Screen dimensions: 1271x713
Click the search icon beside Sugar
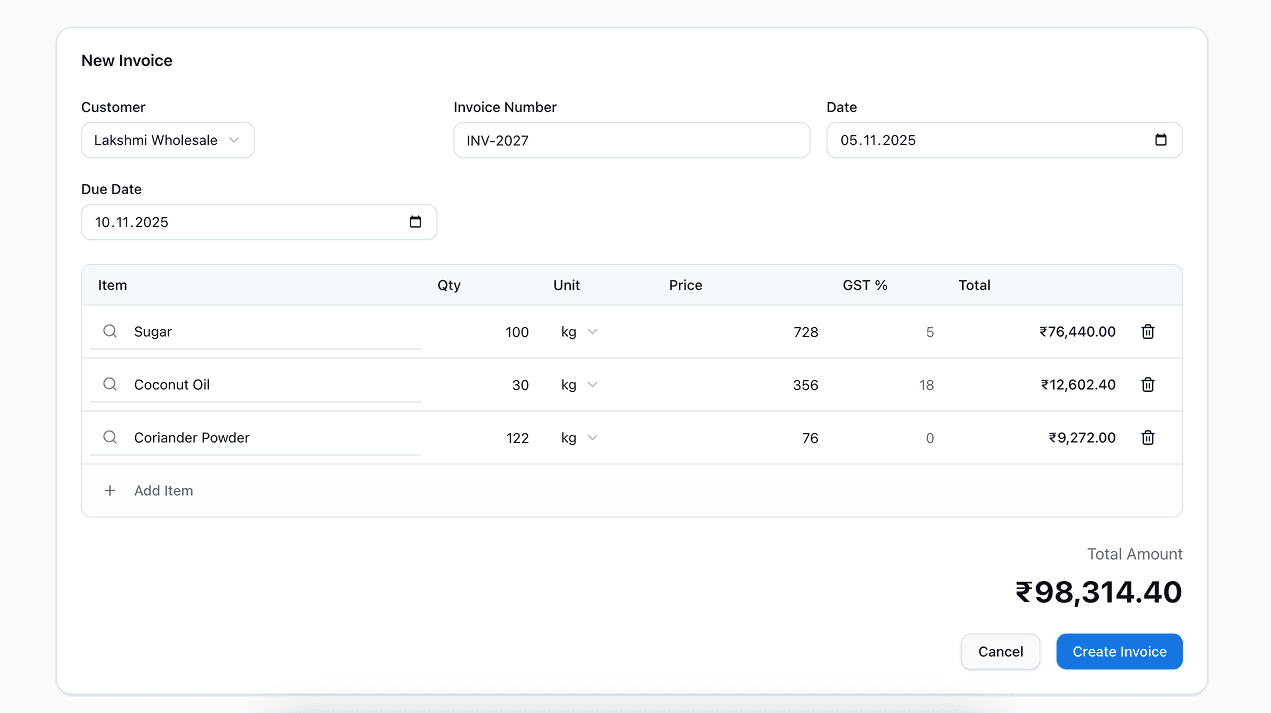point(110,331)
